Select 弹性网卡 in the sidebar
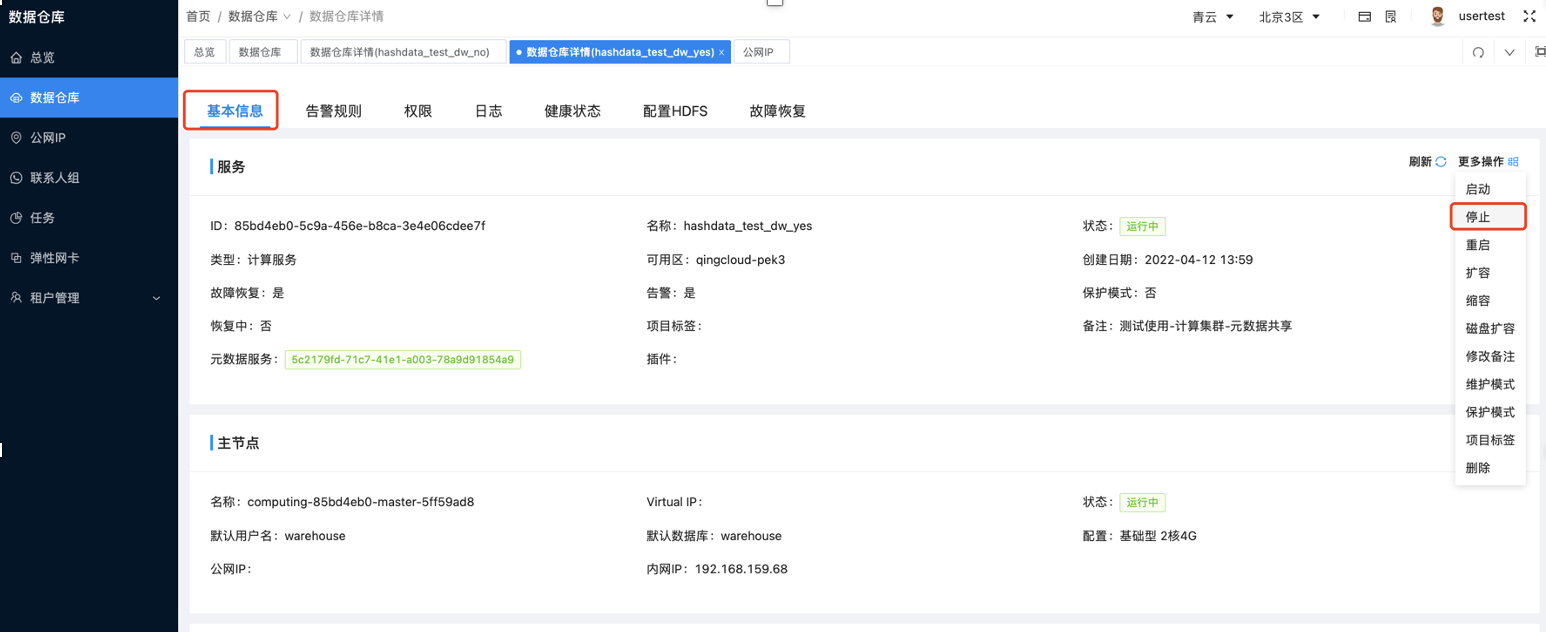Image resolution: width=1546 pixels, height=632 pixels. pyautogui.click(x=55, y=257)
